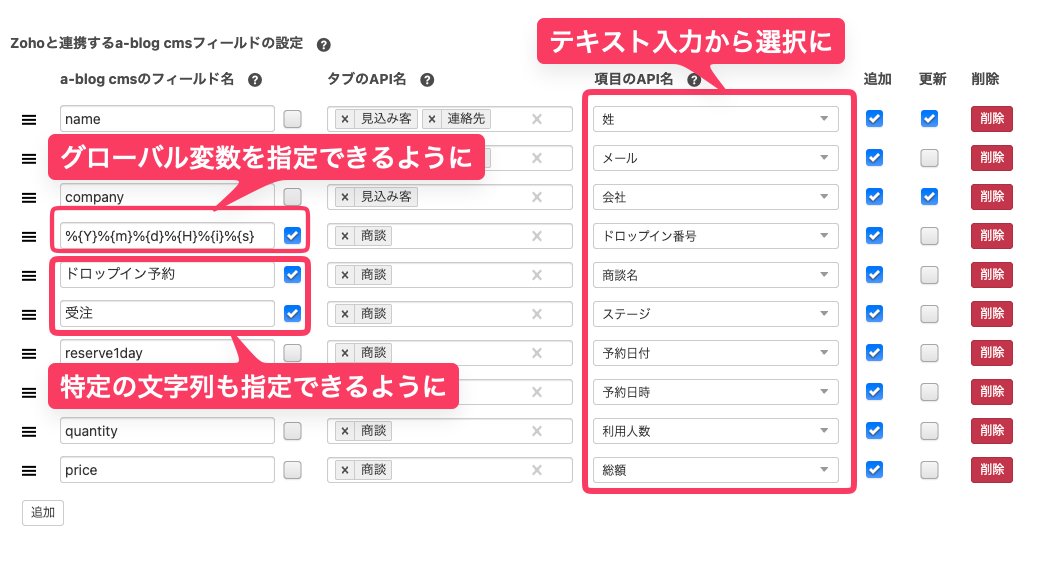Grab drag handle of %{Y}%{m}%{d} row

click(29, 236)
